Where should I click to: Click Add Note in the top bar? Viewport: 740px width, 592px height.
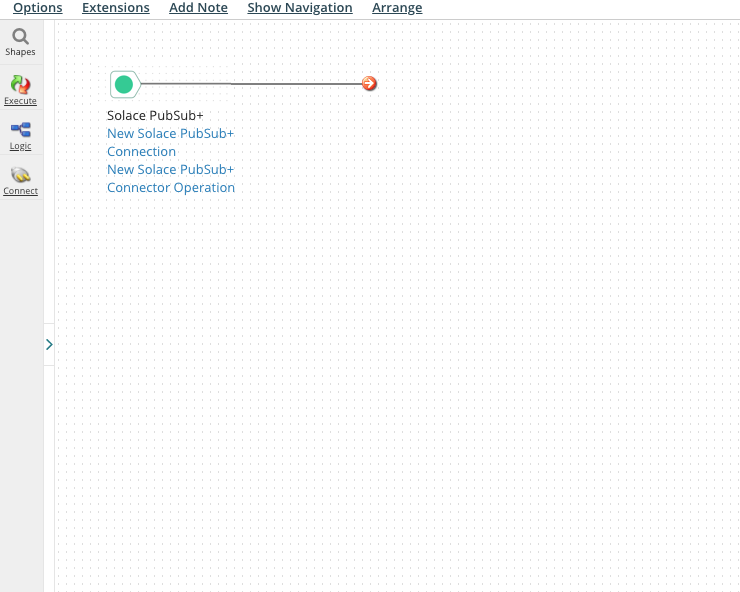coord(198,8)
